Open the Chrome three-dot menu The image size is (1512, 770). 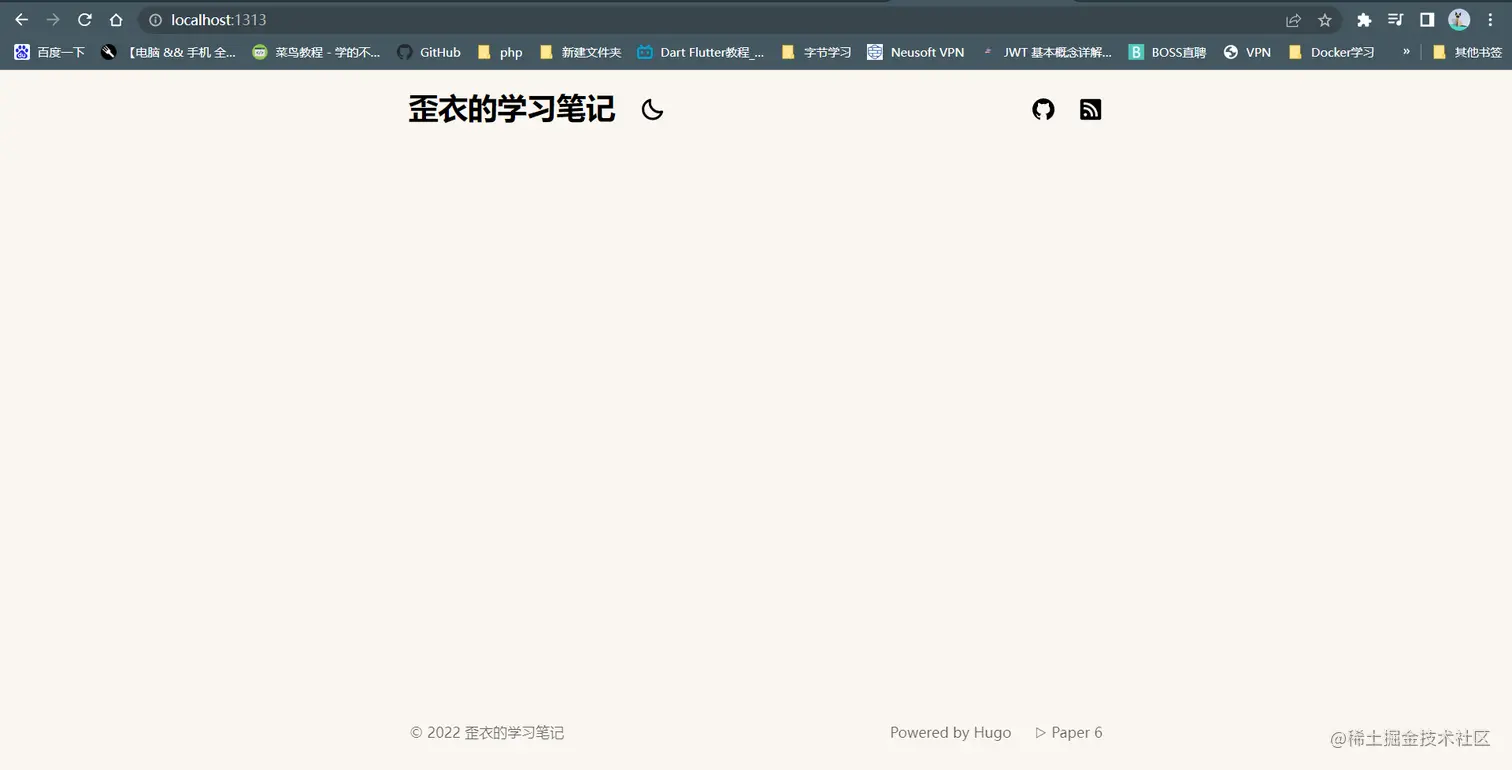pos(1491,19)
